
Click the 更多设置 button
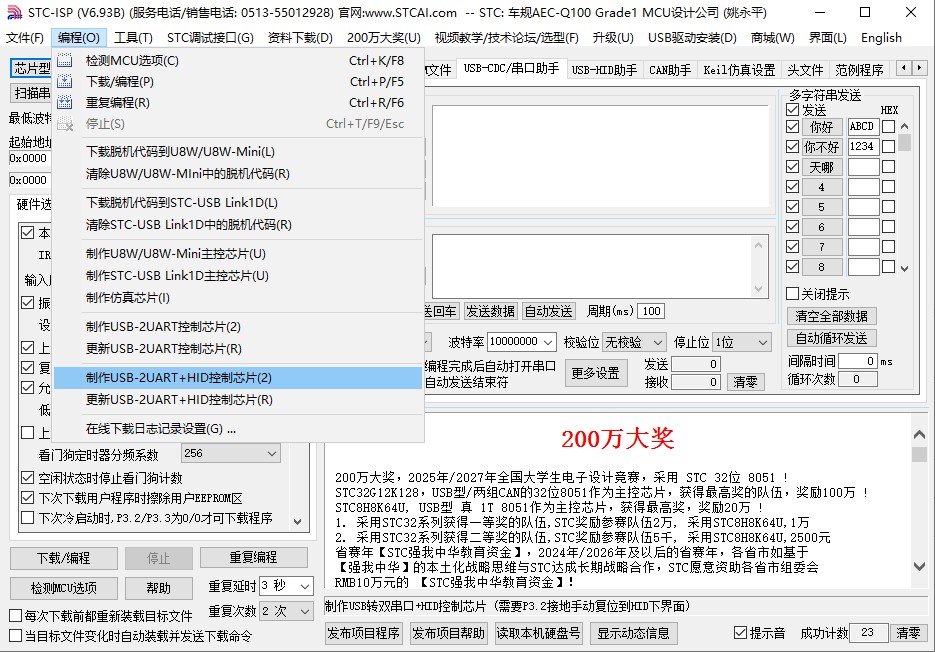[596, 373]
